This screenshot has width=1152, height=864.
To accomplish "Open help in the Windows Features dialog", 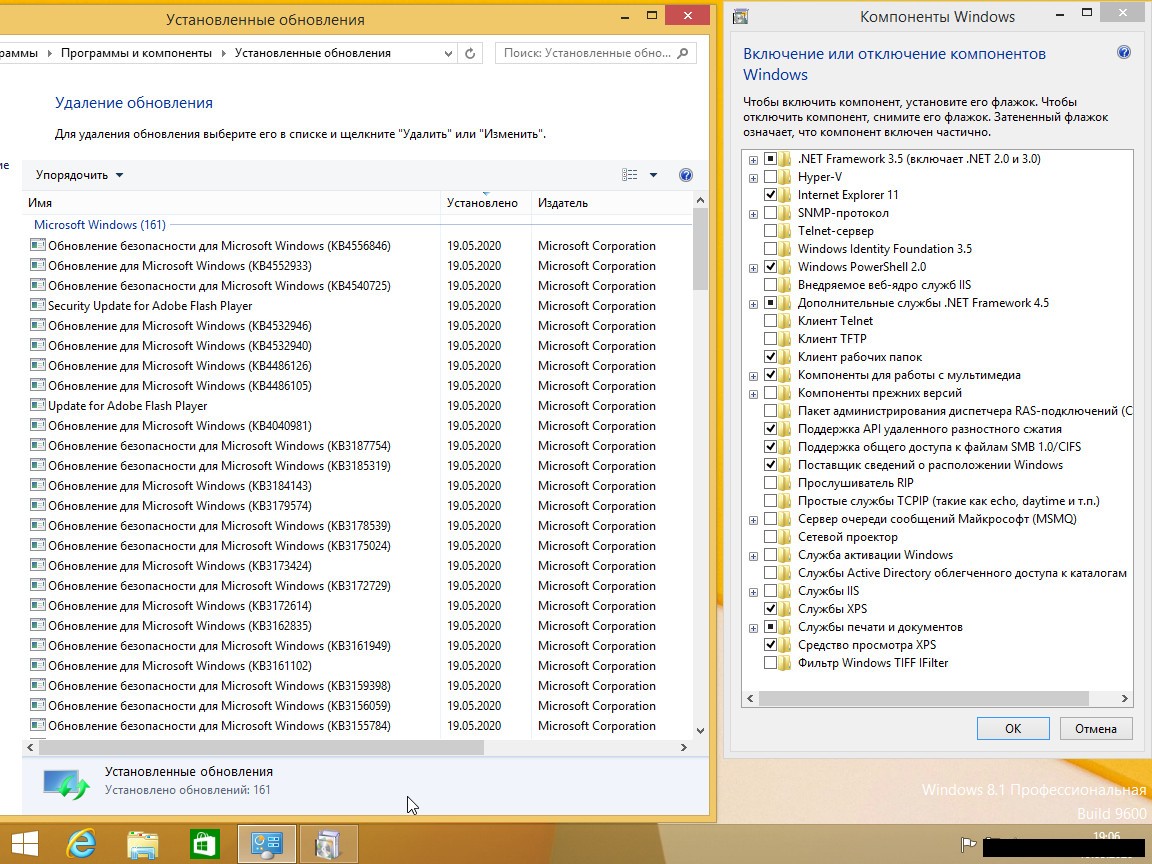I will pos(1123,52).
